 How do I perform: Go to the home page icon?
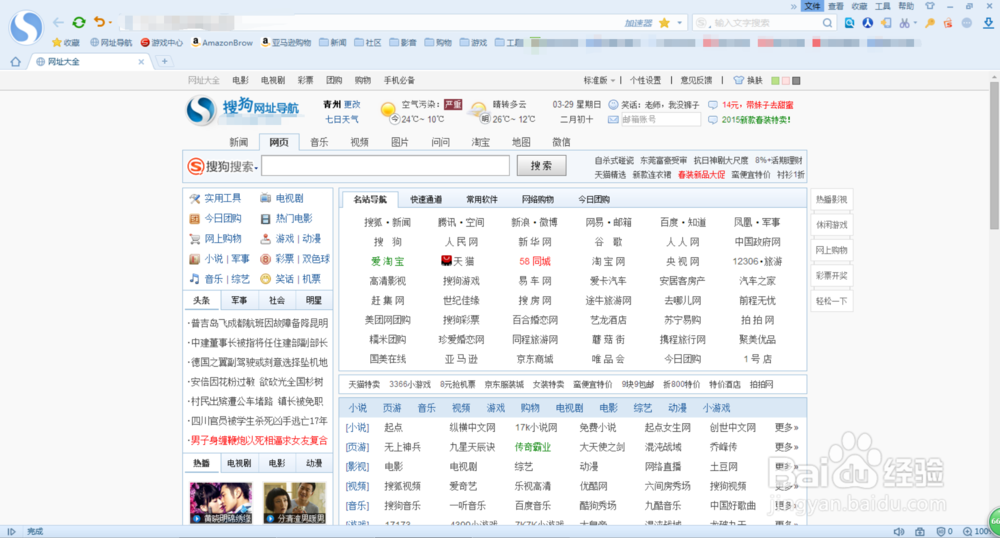[15, 62]
